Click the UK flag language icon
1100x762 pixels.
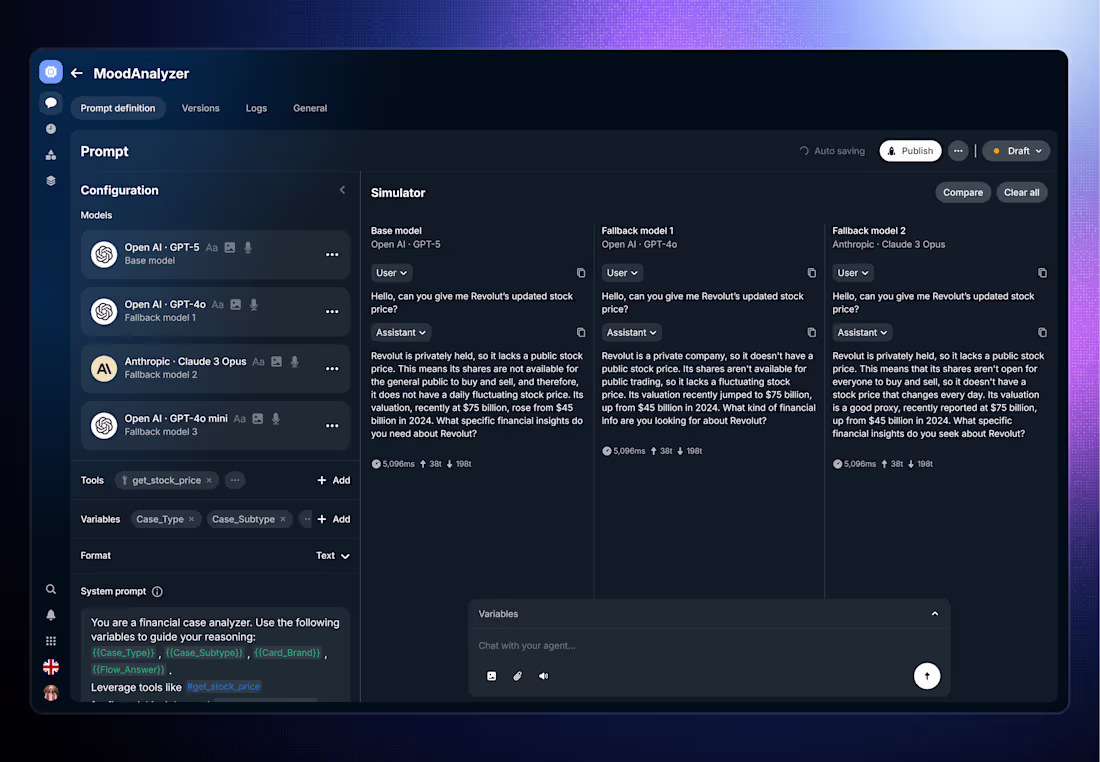click(x=51, y=667)
